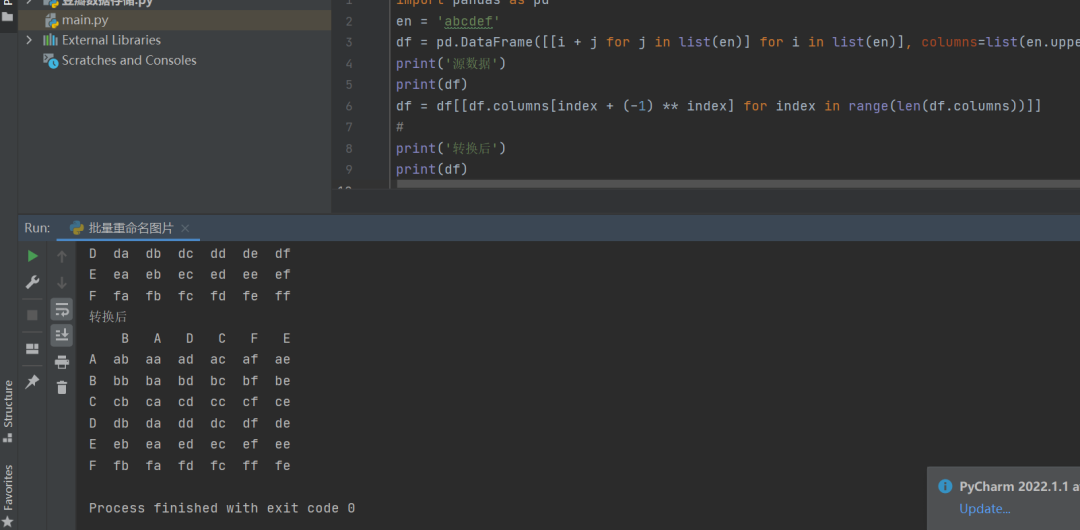Rerun the script with green play icon
The height and width of the screenshot is (530, 1080).
point(32,256)
